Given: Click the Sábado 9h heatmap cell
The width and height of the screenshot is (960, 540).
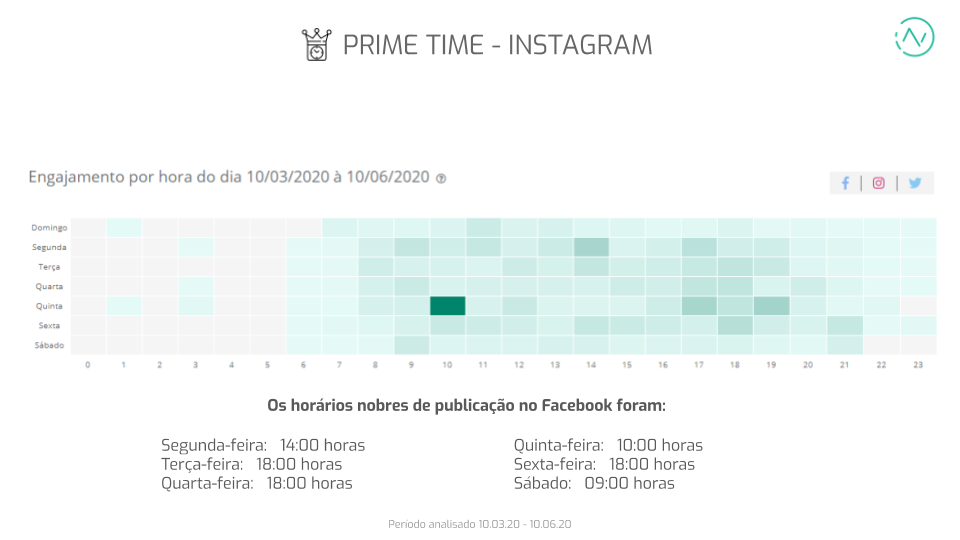Looking at the screenshot, I should tap(412, 345).
